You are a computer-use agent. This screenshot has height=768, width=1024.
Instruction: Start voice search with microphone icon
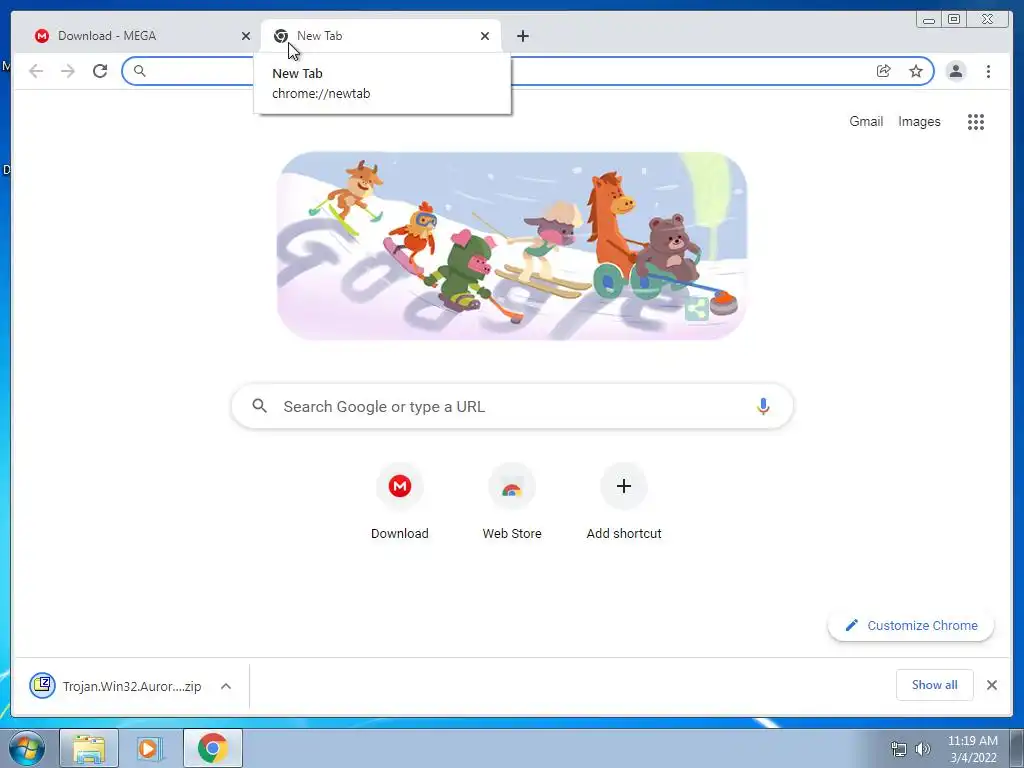763,406
